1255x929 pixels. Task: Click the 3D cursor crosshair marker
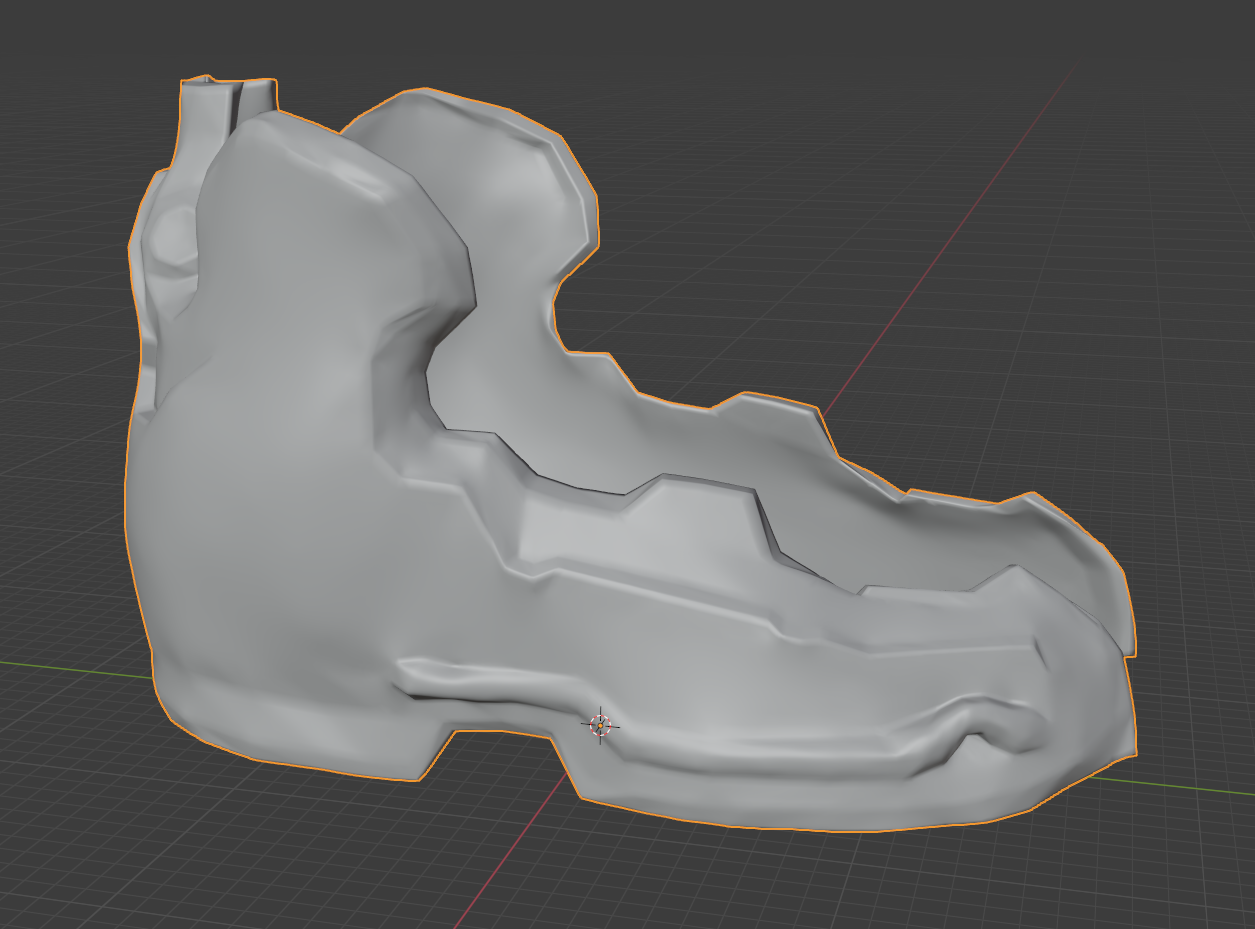point(600,725)
